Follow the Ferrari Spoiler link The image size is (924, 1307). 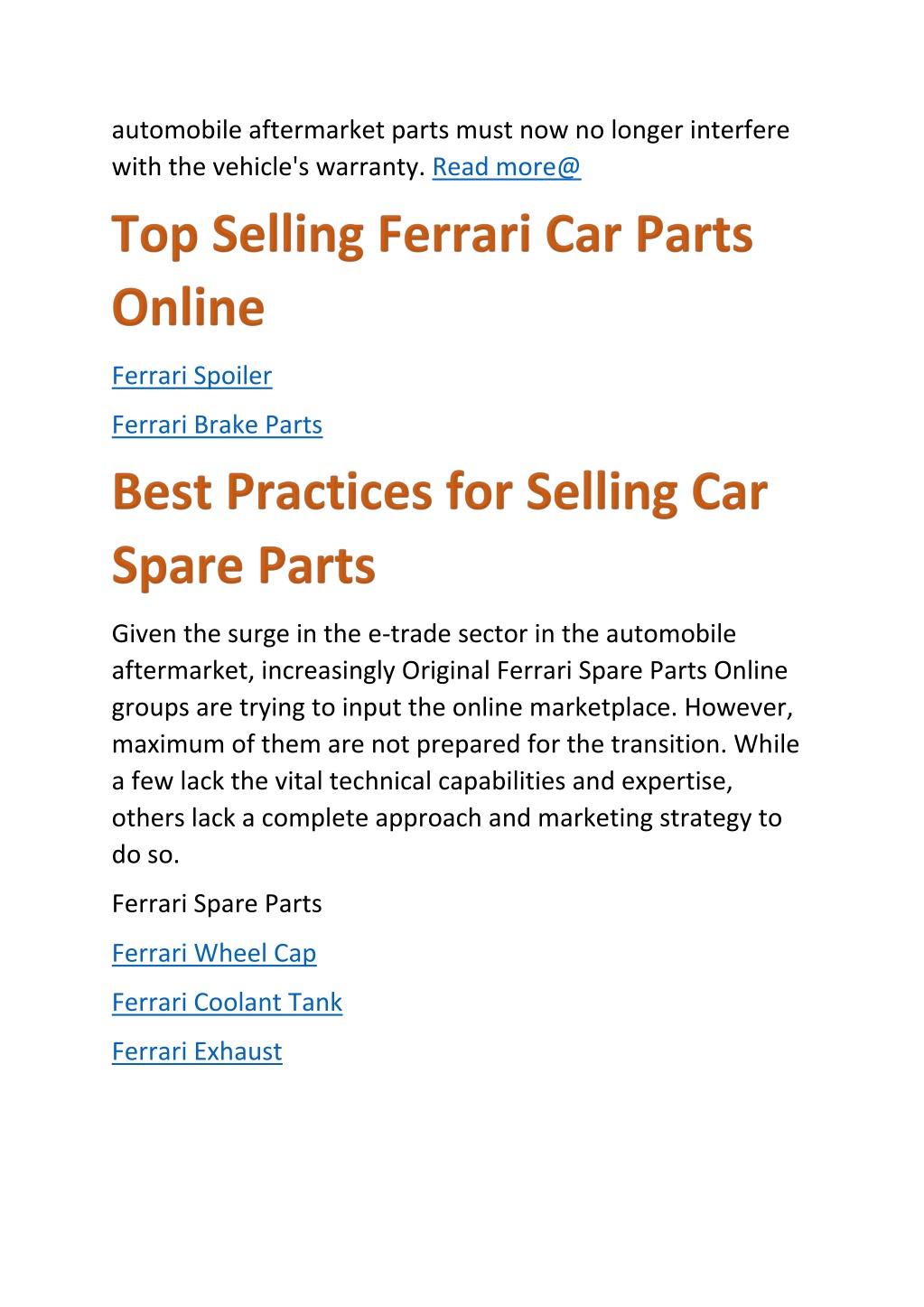[x=191, y=376]
